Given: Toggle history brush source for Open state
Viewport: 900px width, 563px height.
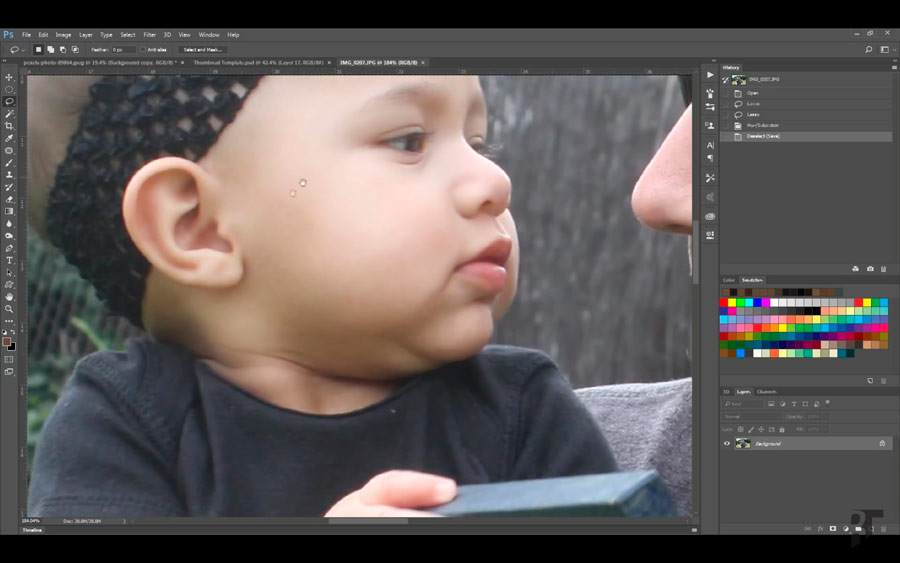Looking at the screenshot, I should tap(727, 93).
